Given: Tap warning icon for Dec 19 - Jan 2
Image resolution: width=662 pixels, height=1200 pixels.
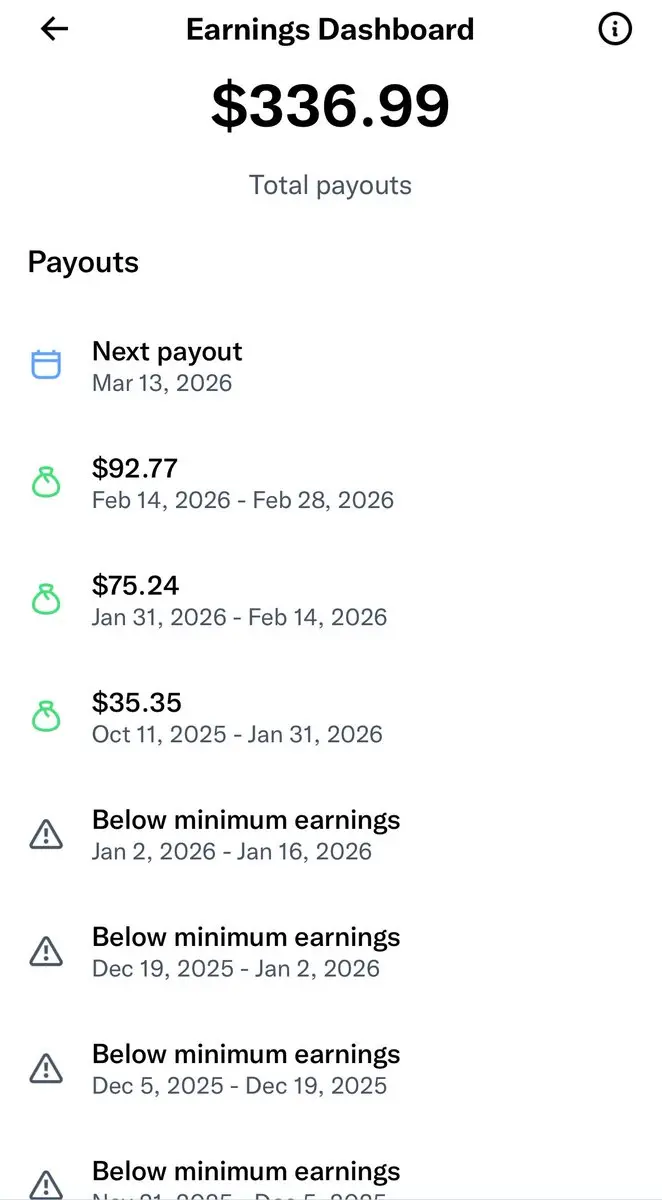Looking at the screenshot, I should point(46,952).
